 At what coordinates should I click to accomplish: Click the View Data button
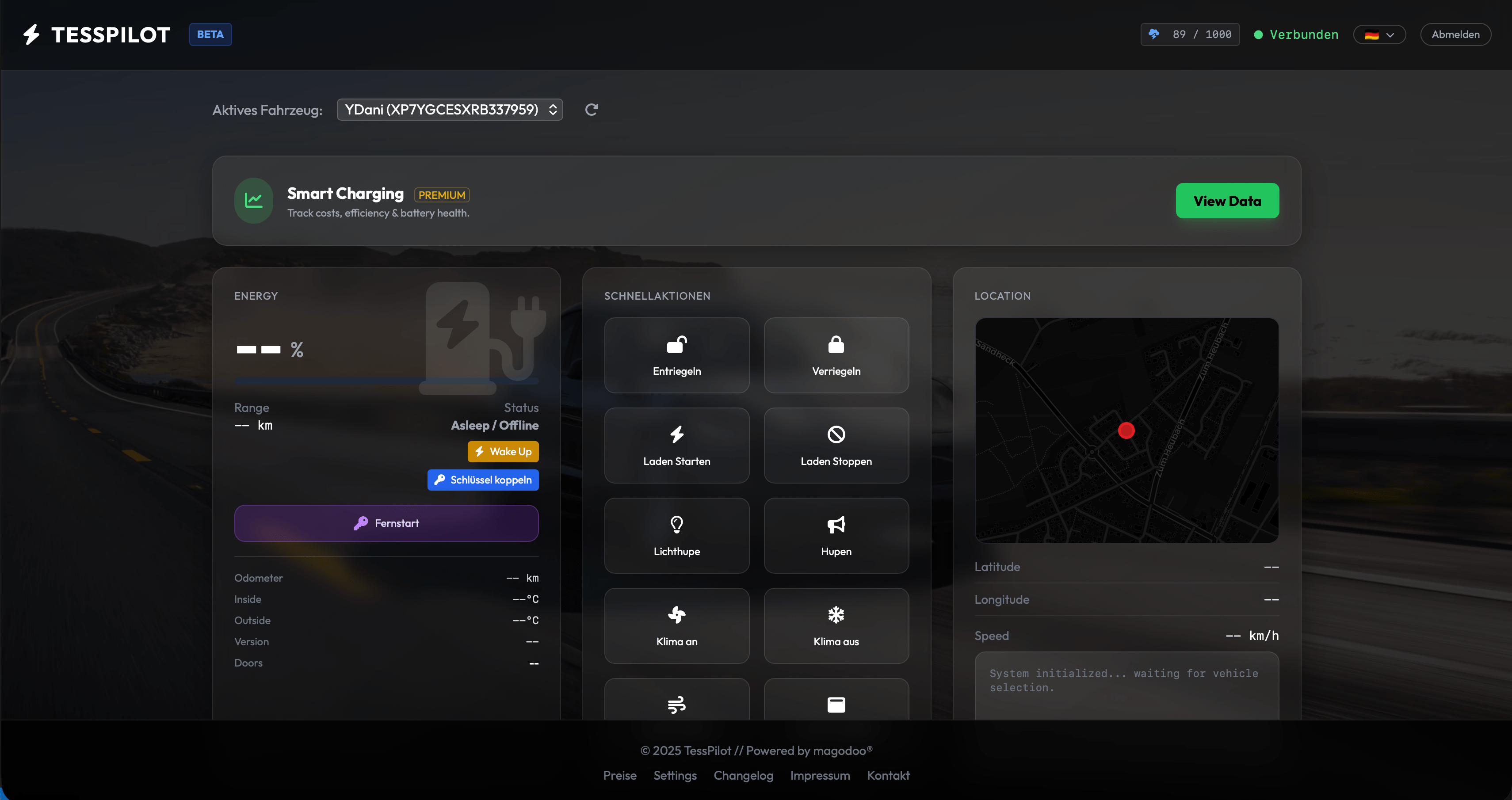point(1227,200)
